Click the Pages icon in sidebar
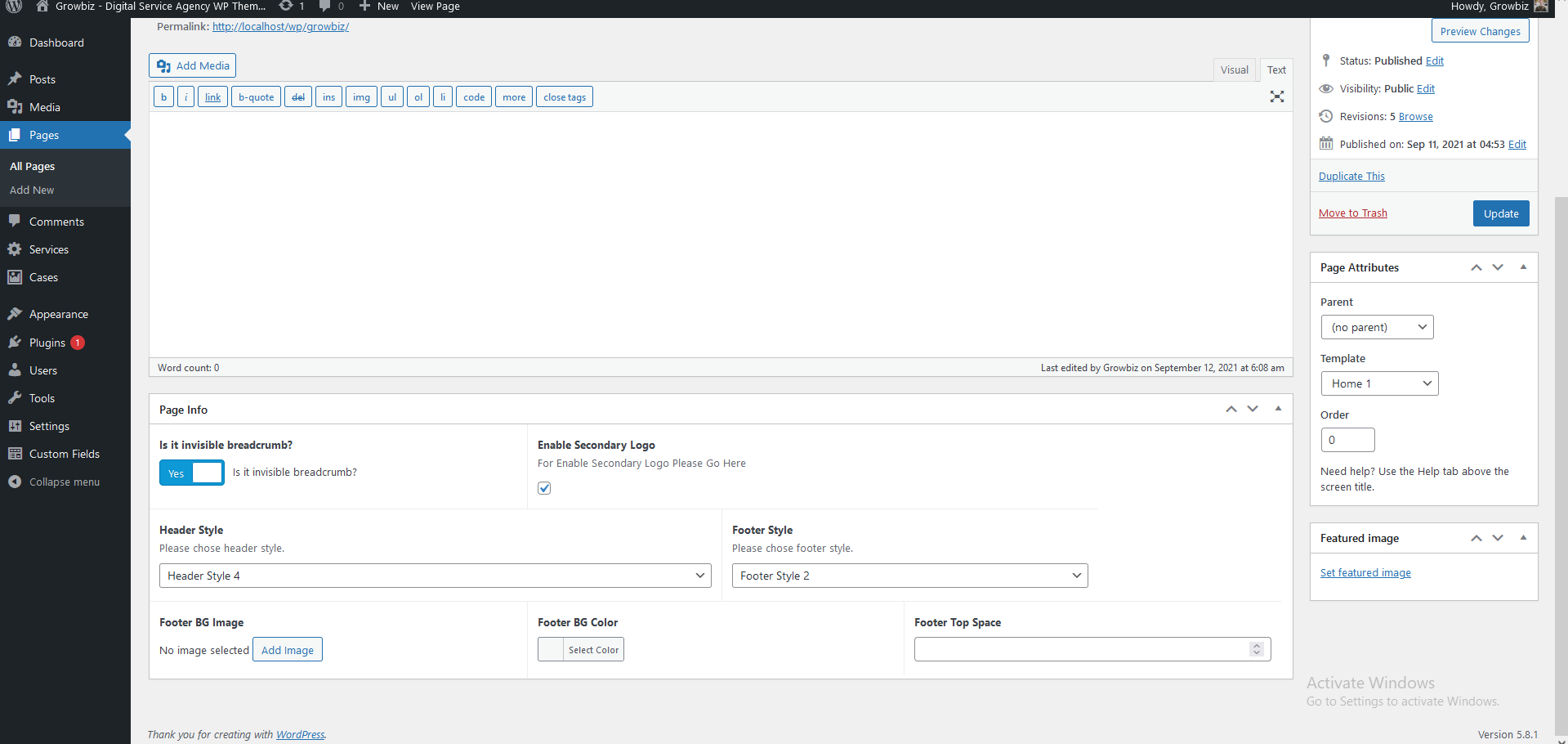This screenshot has width=1568, height=744. coord(15,134)
